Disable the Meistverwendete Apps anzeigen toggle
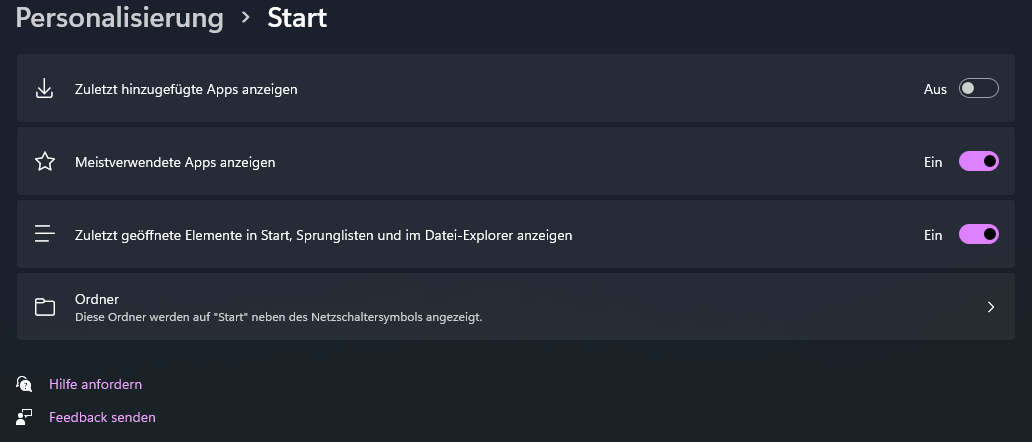Screen dimensions: 1032x442 click(x=978, y=162)
